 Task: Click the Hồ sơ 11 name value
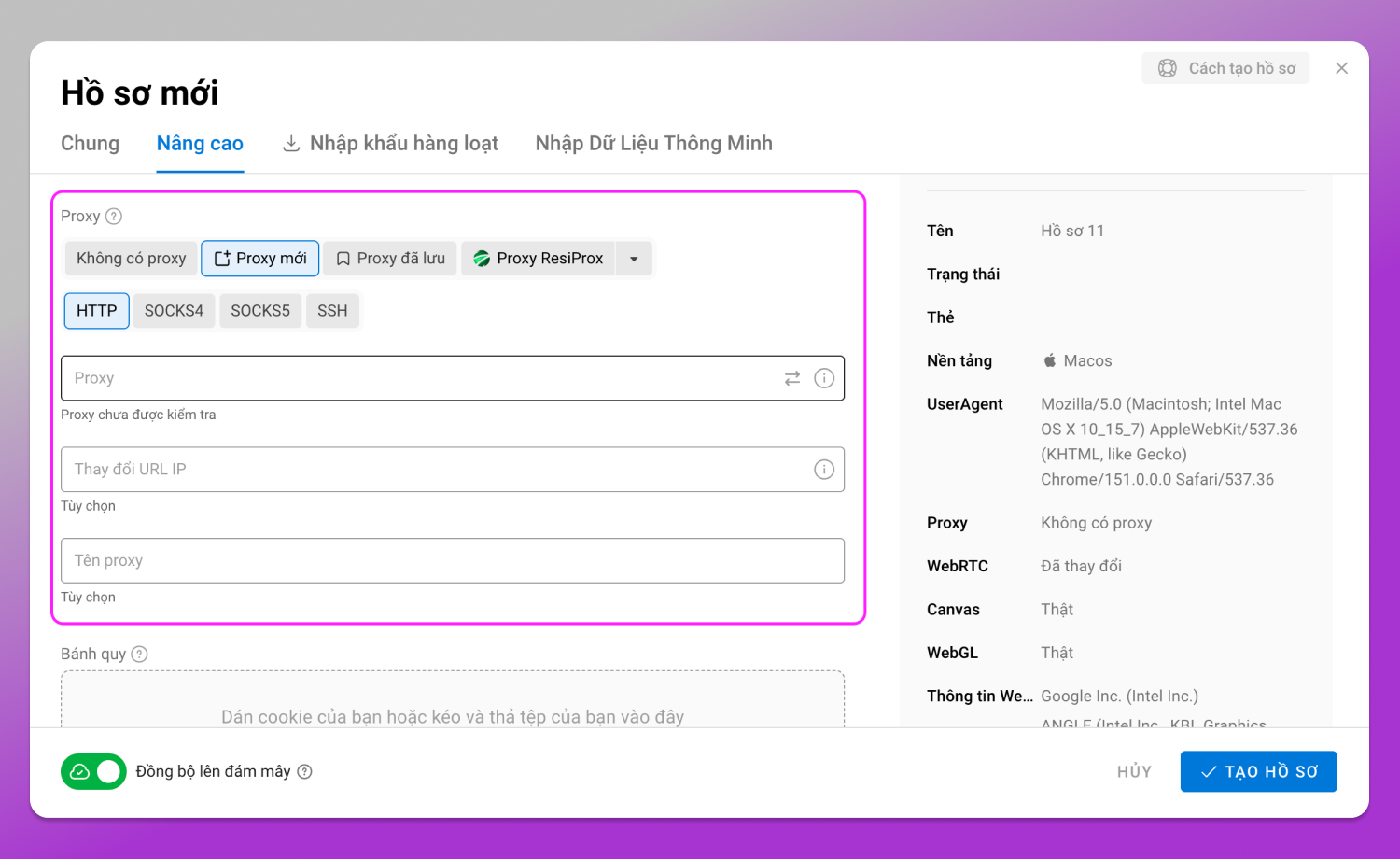pos(1072,231)
